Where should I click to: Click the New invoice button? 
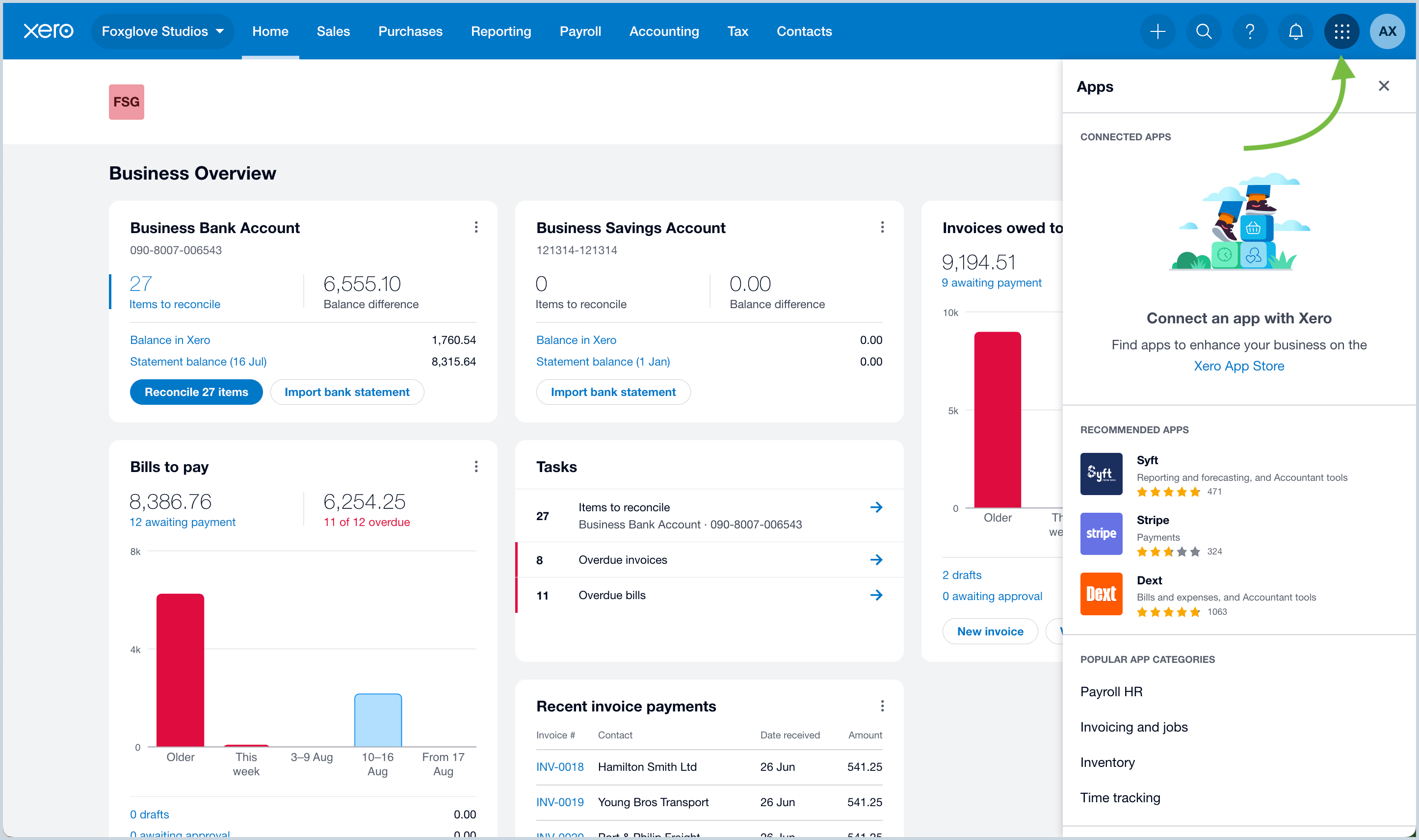pos(990,631)
